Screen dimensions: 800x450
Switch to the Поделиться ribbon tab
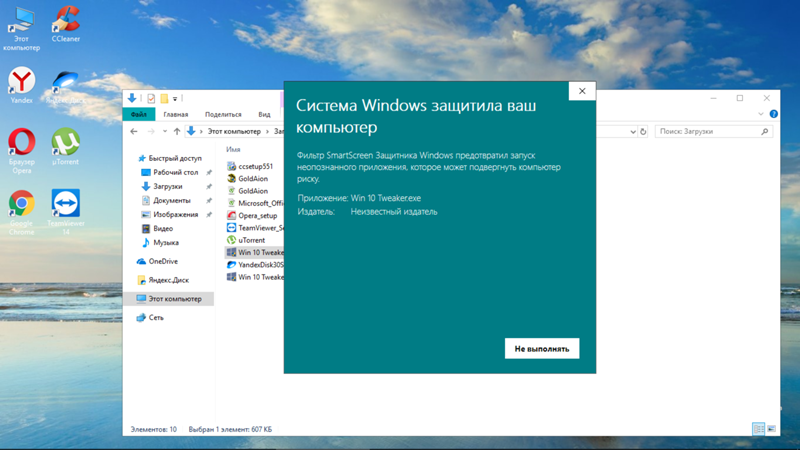pyautogui.click(x=223, y=114)
